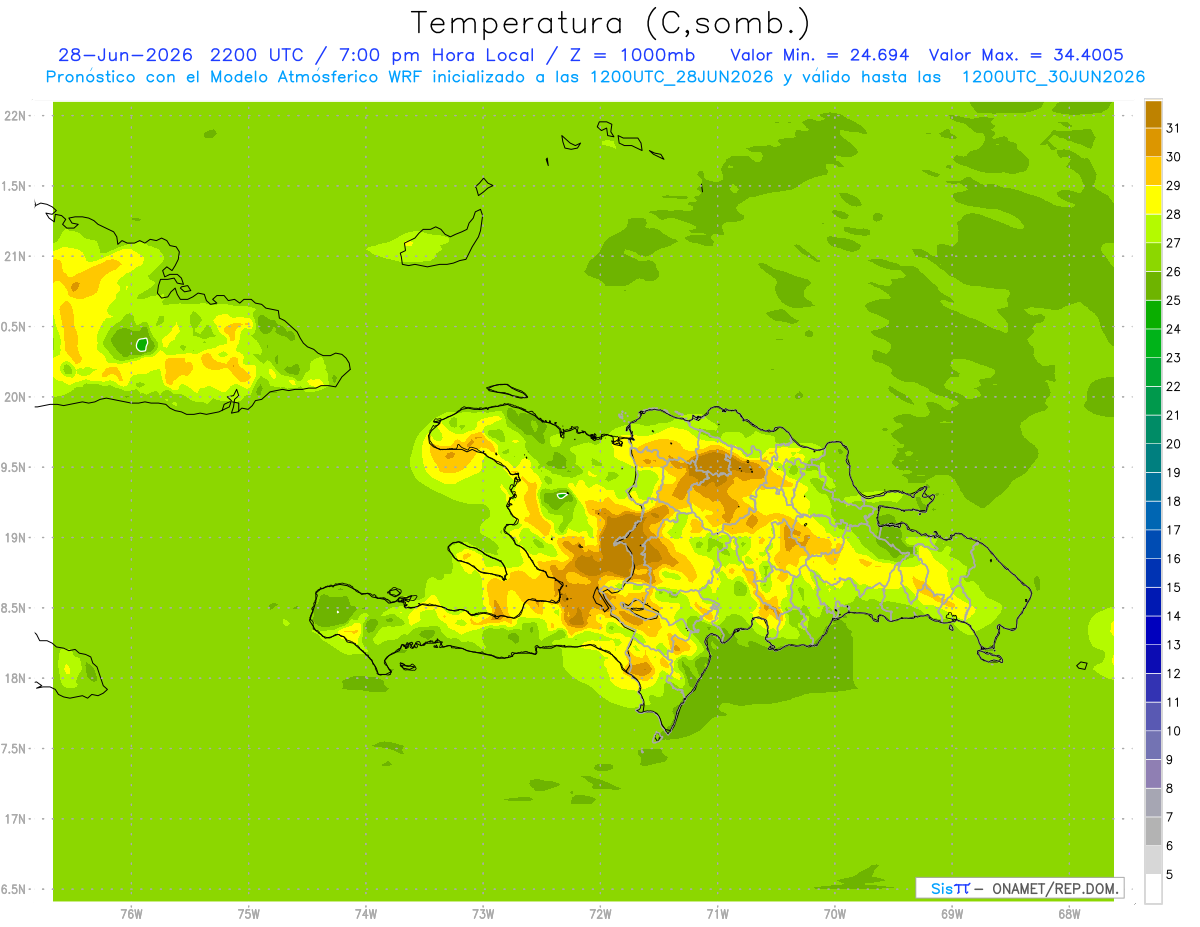Viewport: 1200px width, 927px height.
Task: Click legend value "20"
Action: [1173, 444]
